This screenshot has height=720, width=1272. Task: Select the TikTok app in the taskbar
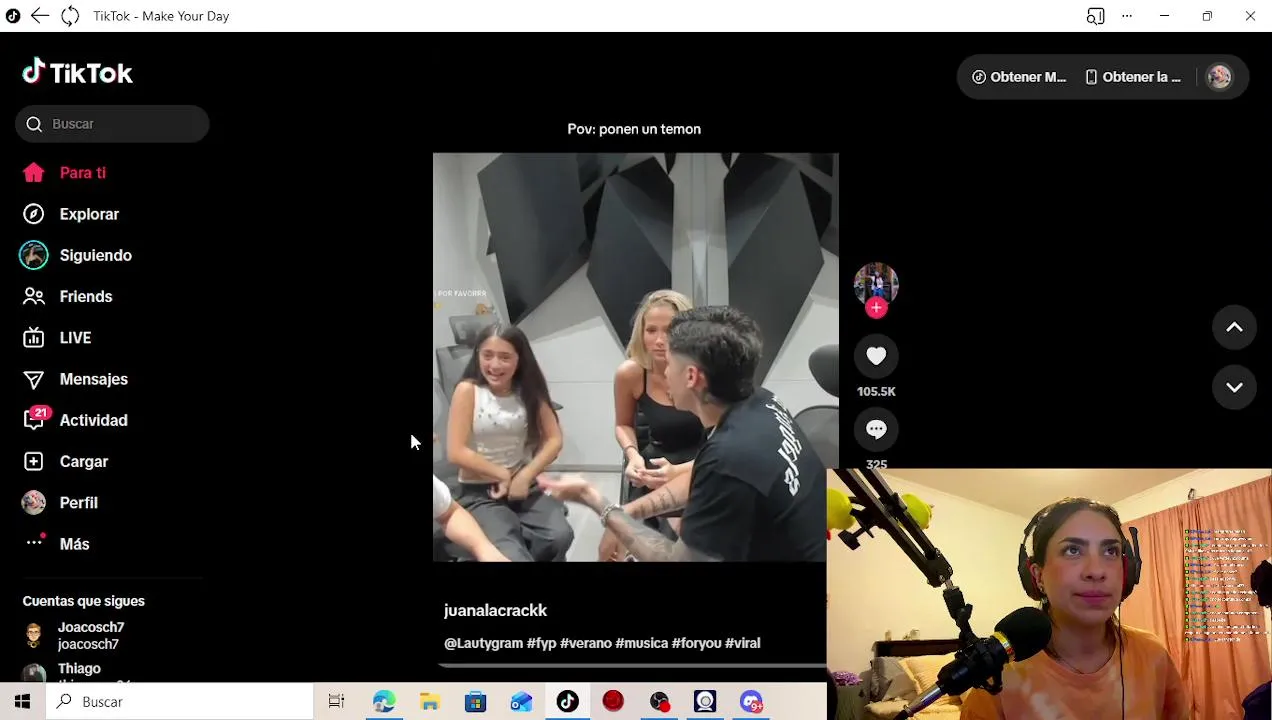pos(567,702)
